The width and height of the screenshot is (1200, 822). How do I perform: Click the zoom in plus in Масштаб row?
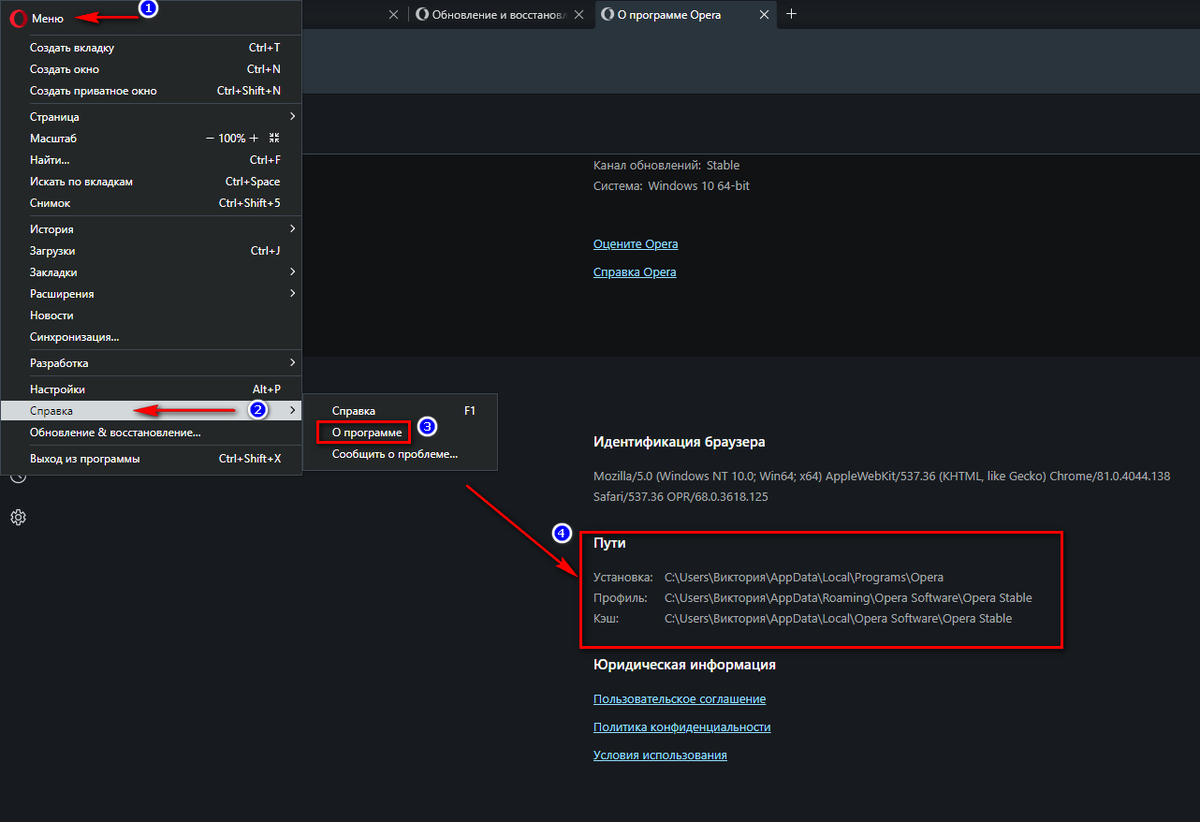[254, 138]
